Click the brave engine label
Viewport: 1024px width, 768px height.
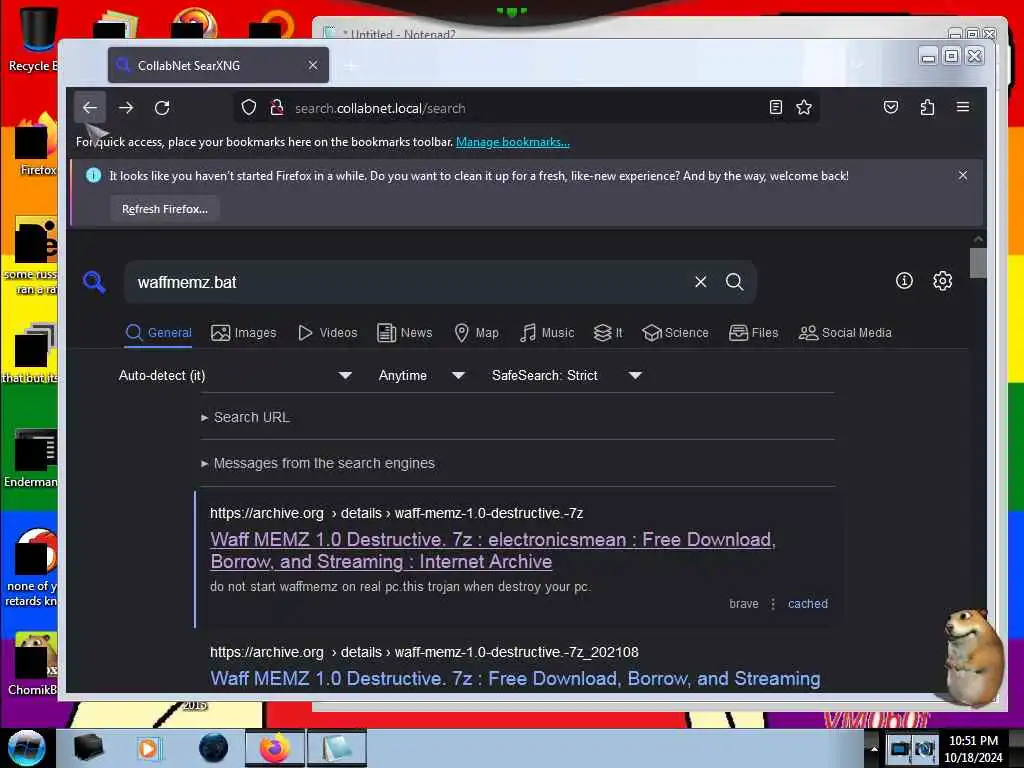click(744, 603)
